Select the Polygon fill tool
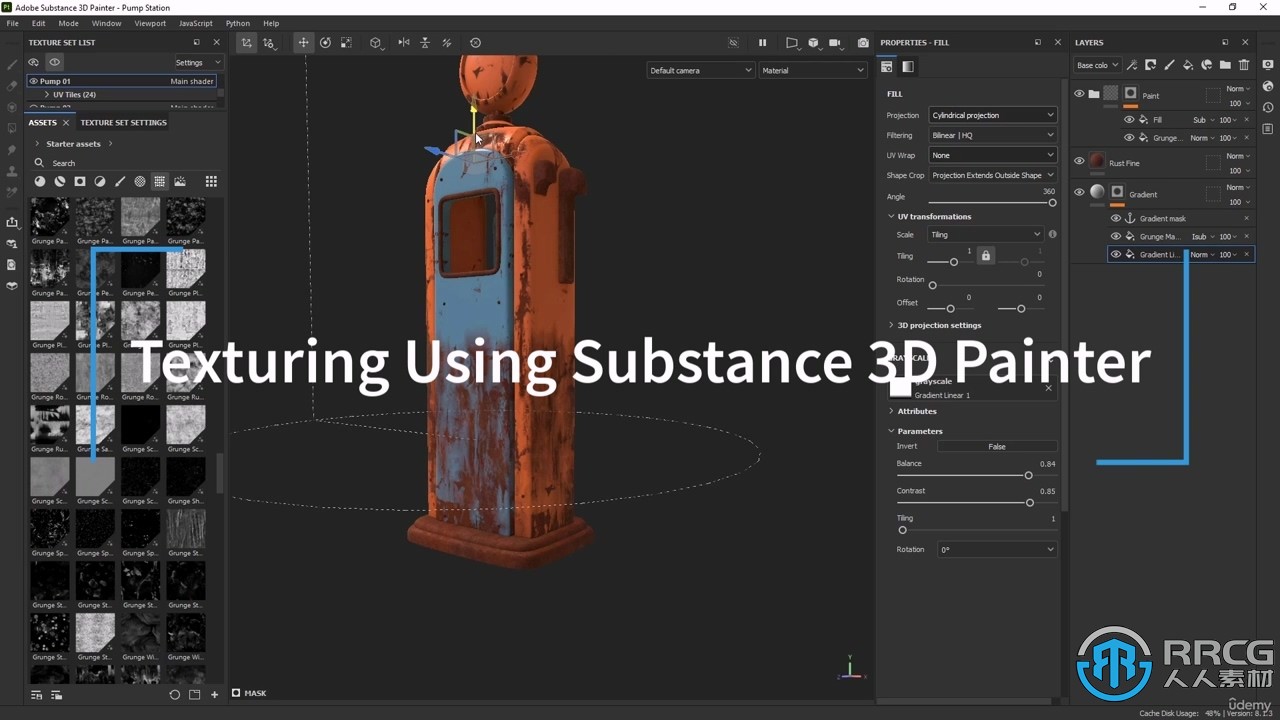The height and width of the screenshot is (720, 1280). click(x=12, y=129)
